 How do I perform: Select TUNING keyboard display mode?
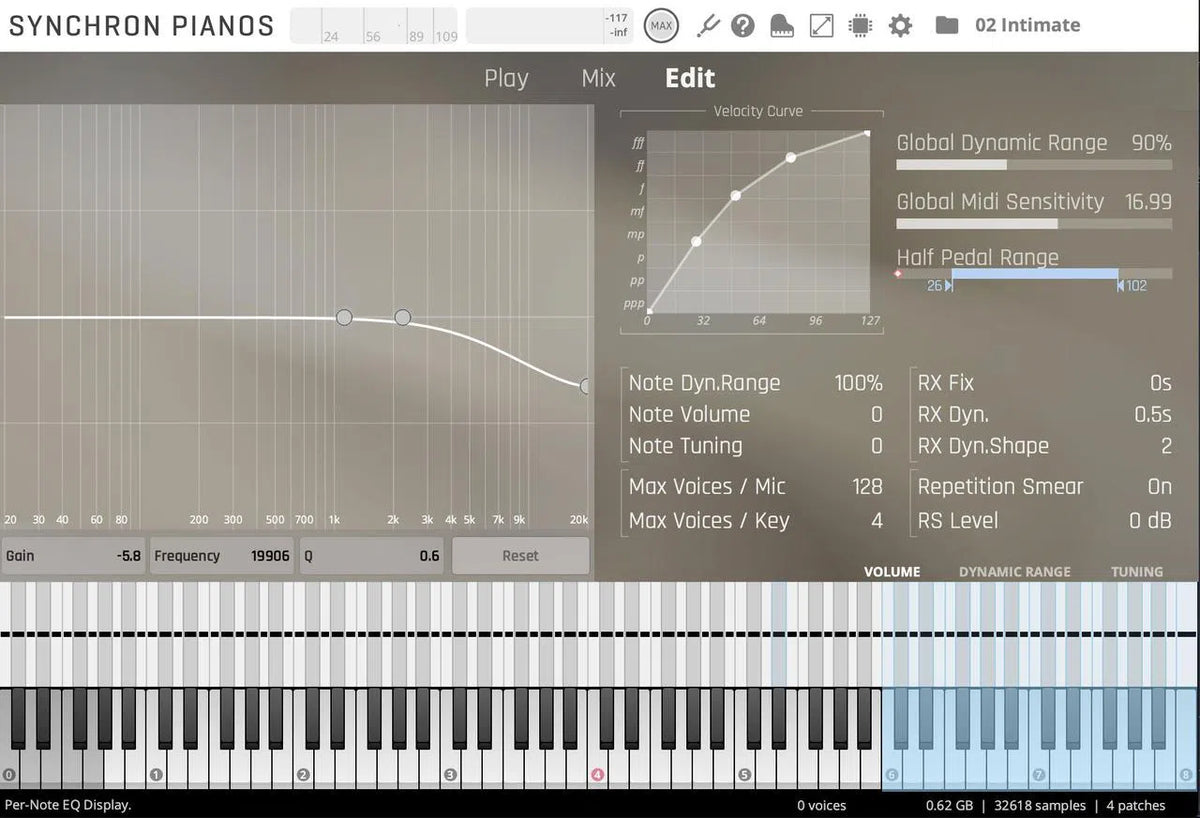point(1136,572)
